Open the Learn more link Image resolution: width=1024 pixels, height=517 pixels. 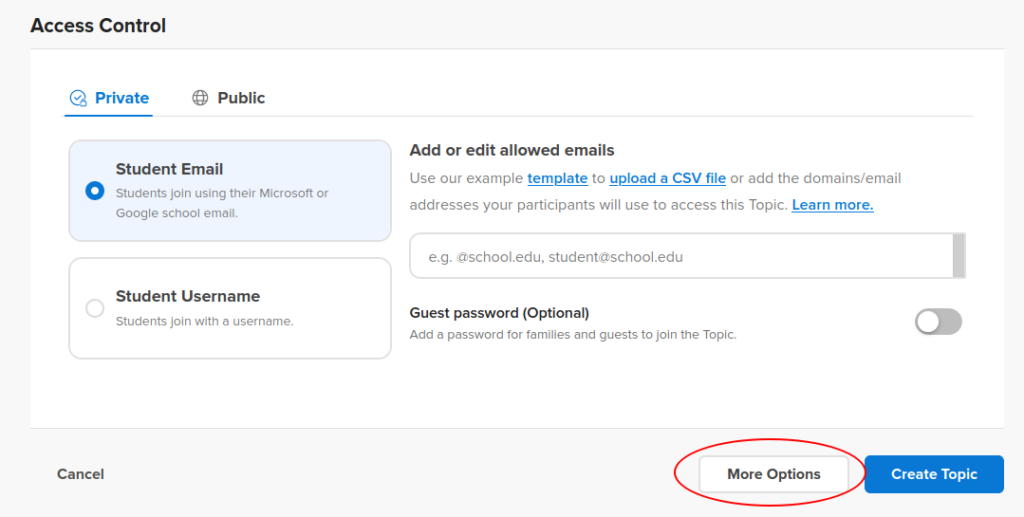833,205
